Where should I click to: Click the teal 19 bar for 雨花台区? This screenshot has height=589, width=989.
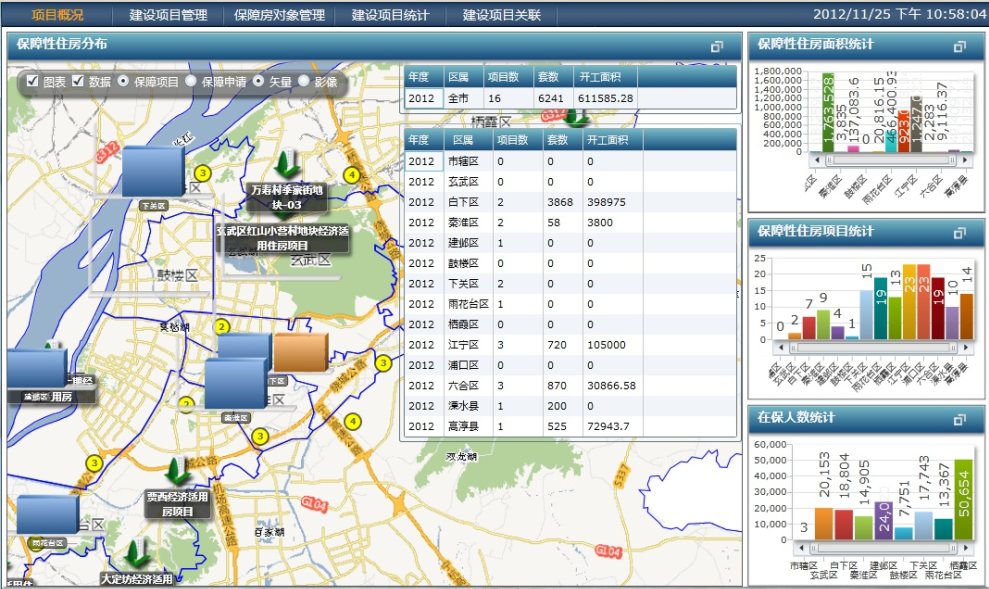pos(881,308)
